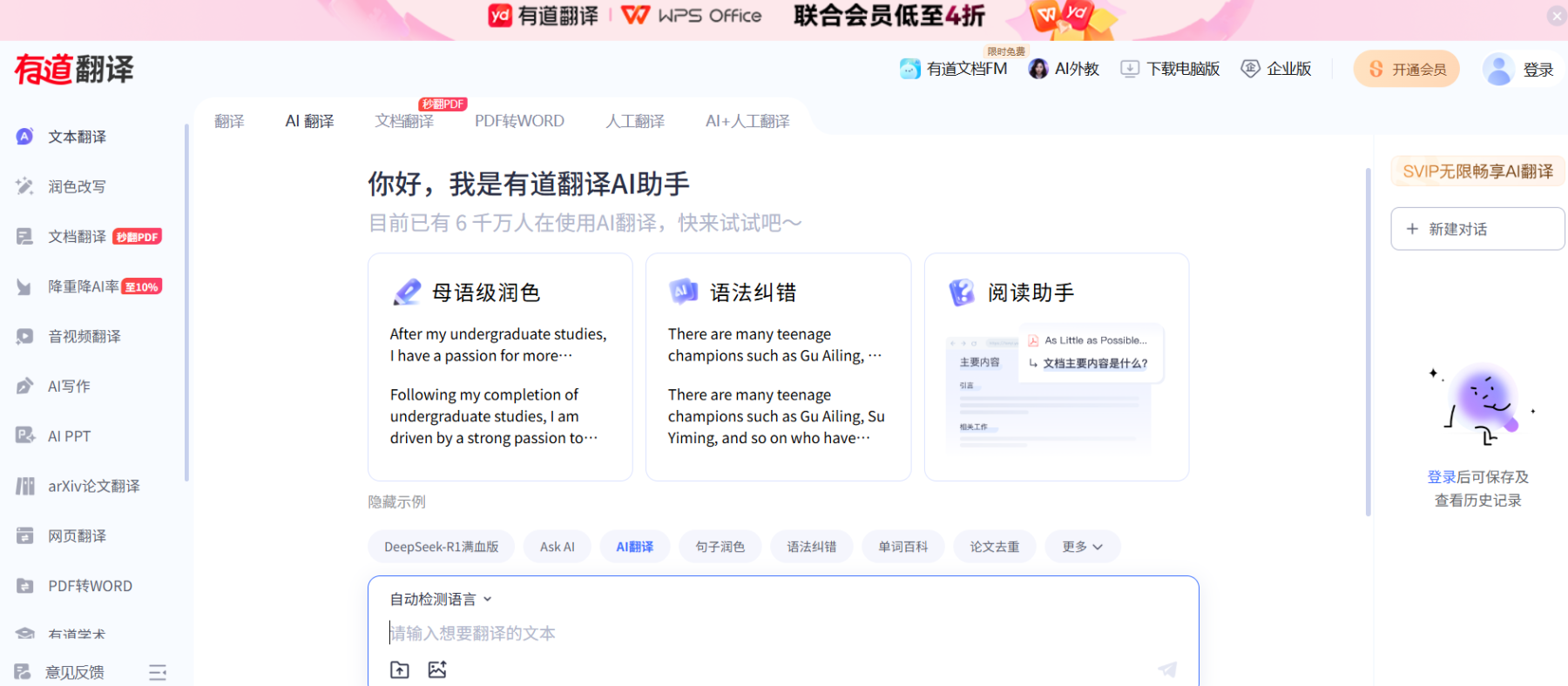This screenshot has width=1568, height=686.
Task: Click the 阅读助手 card icon
Action: coord(962,292)
